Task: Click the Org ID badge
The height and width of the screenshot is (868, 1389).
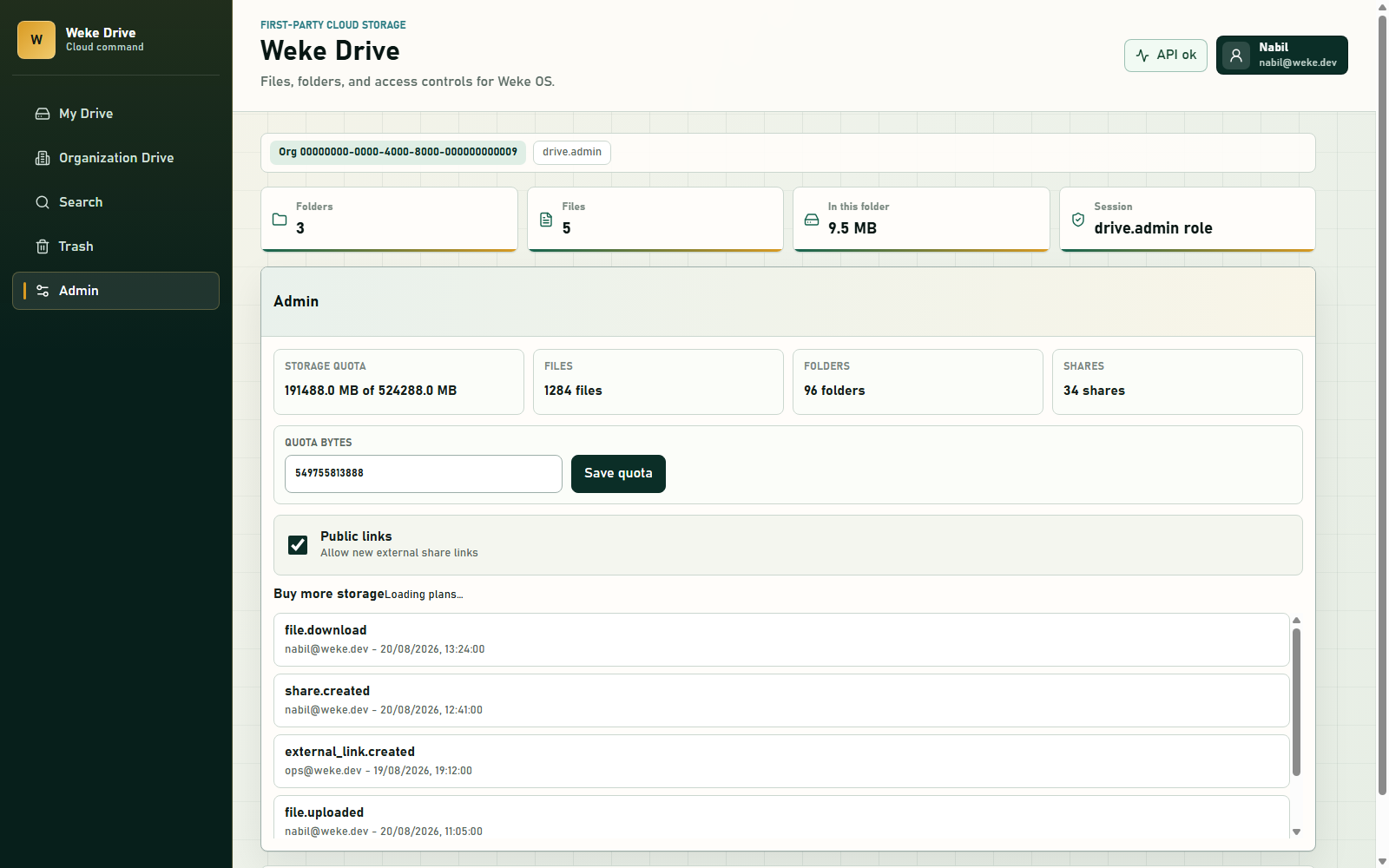Action: click(x=398, y=152)
